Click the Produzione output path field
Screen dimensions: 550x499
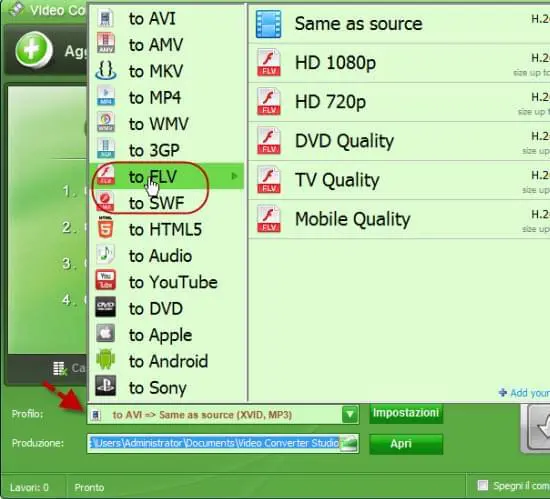[x=223, y=443]
